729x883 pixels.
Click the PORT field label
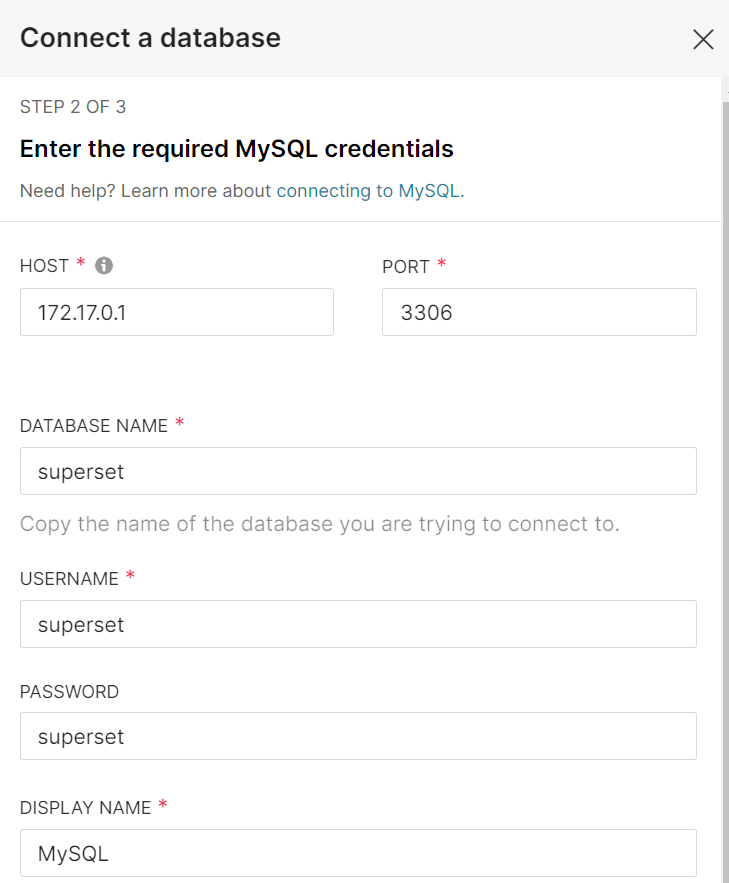tap(406, 267)
